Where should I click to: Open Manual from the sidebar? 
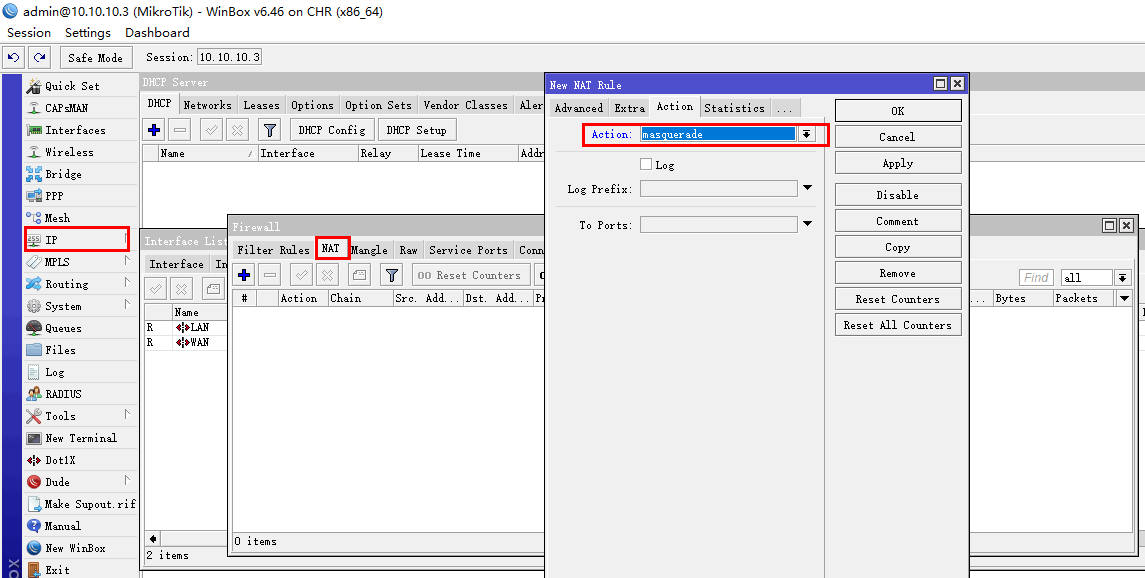(x=63, y=525)
